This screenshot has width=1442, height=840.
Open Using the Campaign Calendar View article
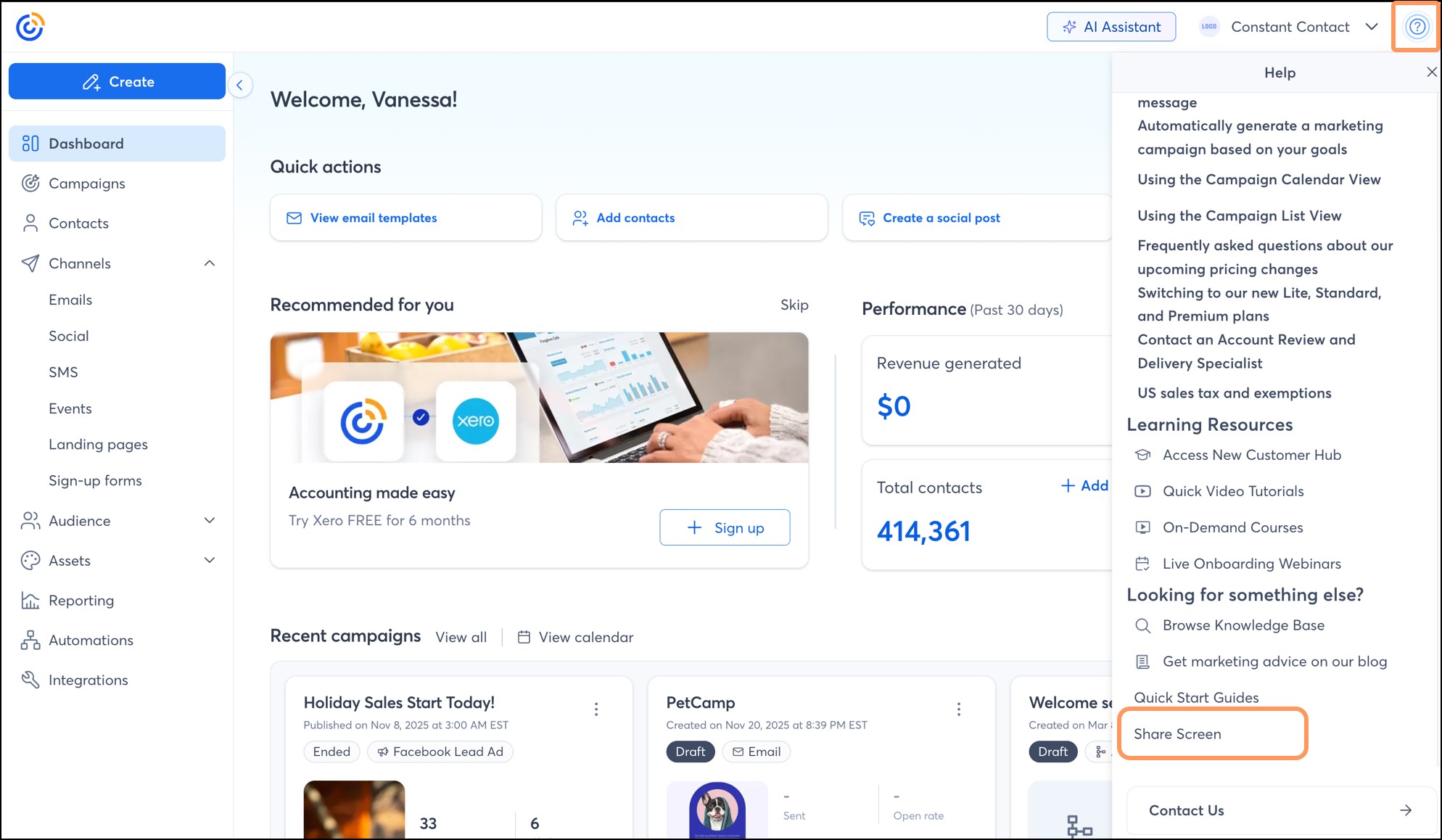point(1259,179)
